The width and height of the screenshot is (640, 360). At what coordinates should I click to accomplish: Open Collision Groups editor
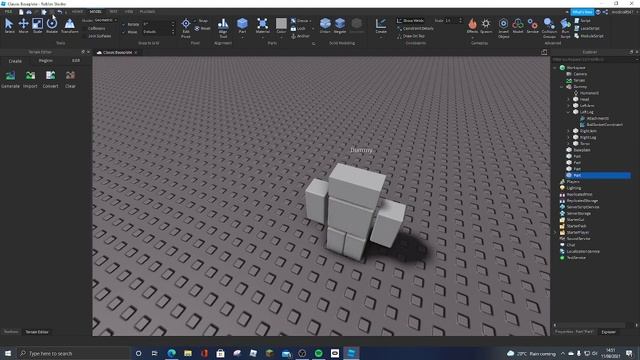[x=549, y=28]
